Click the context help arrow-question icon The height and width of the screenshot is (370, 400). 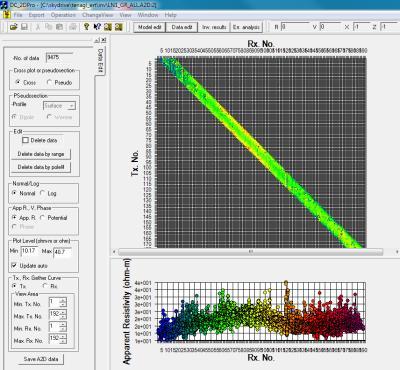97,27
